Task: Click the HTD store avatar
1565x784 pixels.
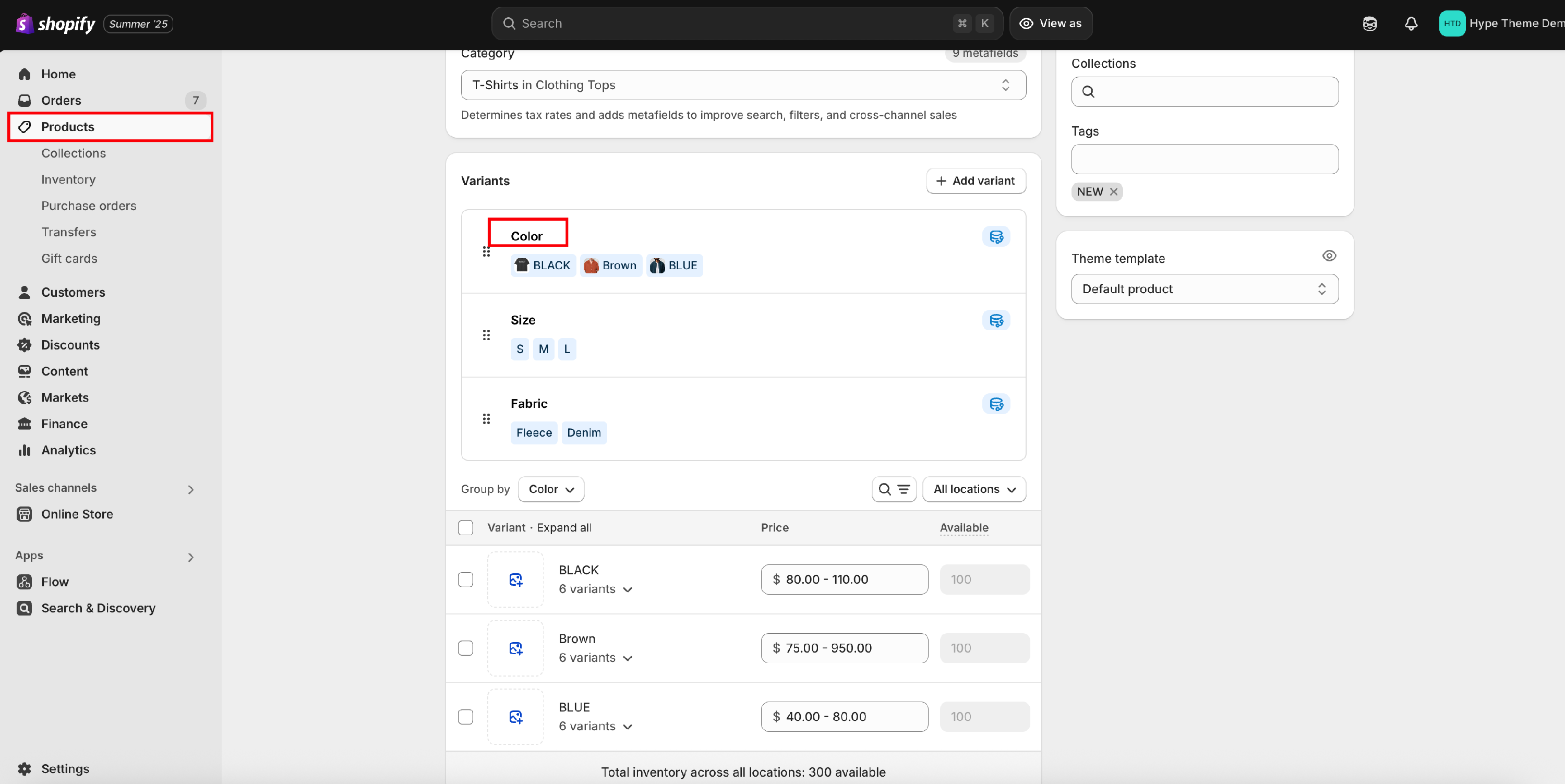Action: tap(1452, 23)
